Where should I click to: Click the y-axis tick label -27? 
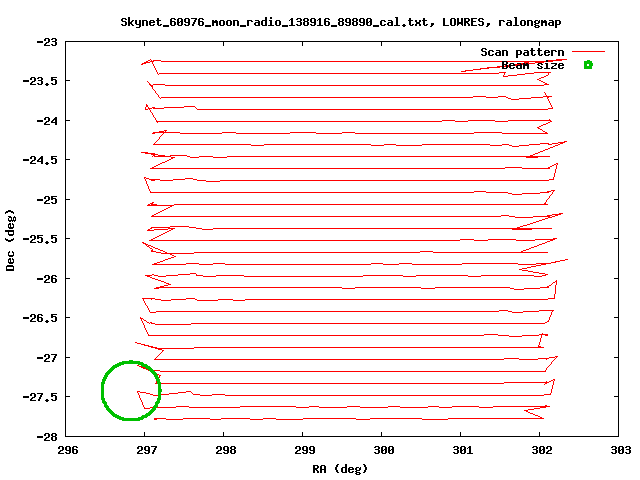47,357
